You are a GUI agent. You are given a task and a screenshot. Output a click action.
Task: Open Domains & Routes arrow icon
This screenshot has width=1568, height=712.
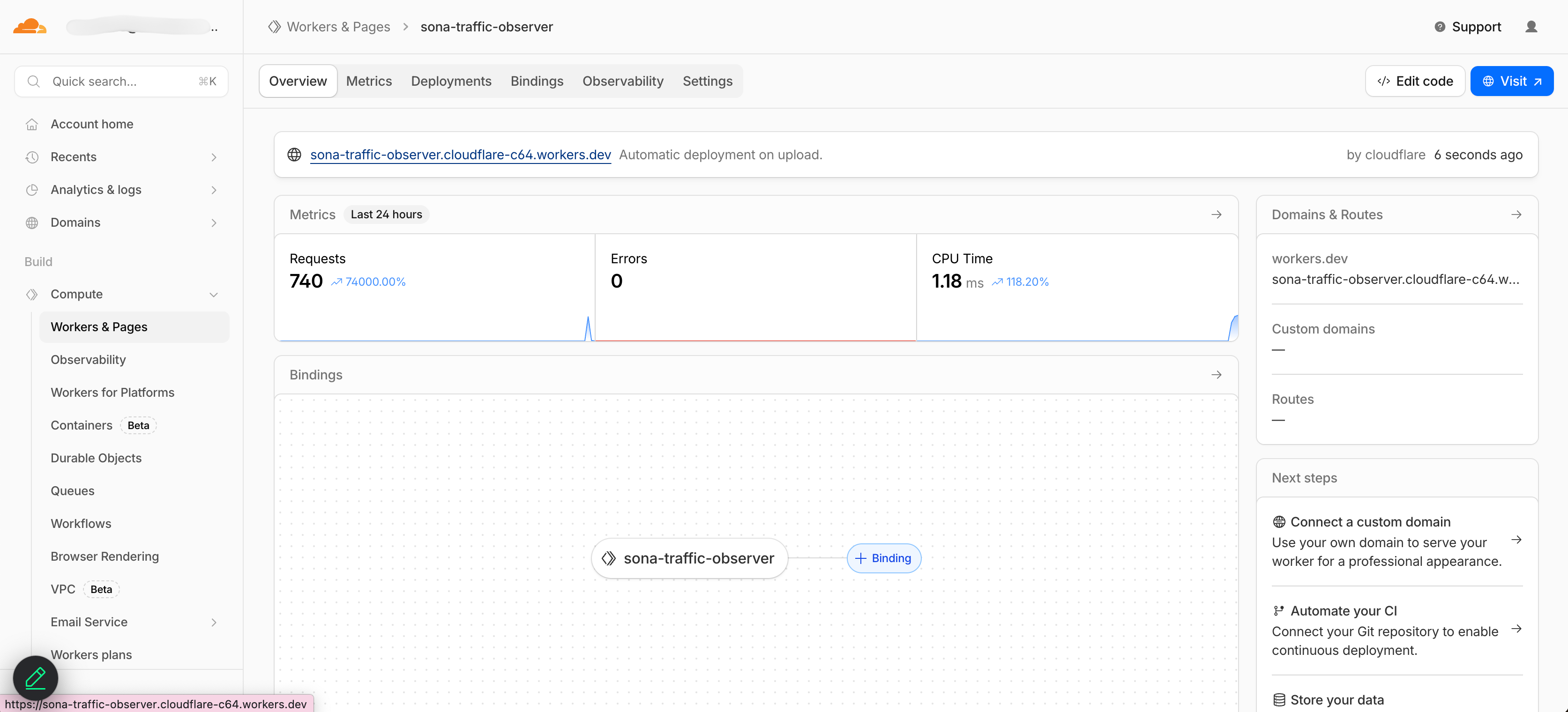point(1516,214)
